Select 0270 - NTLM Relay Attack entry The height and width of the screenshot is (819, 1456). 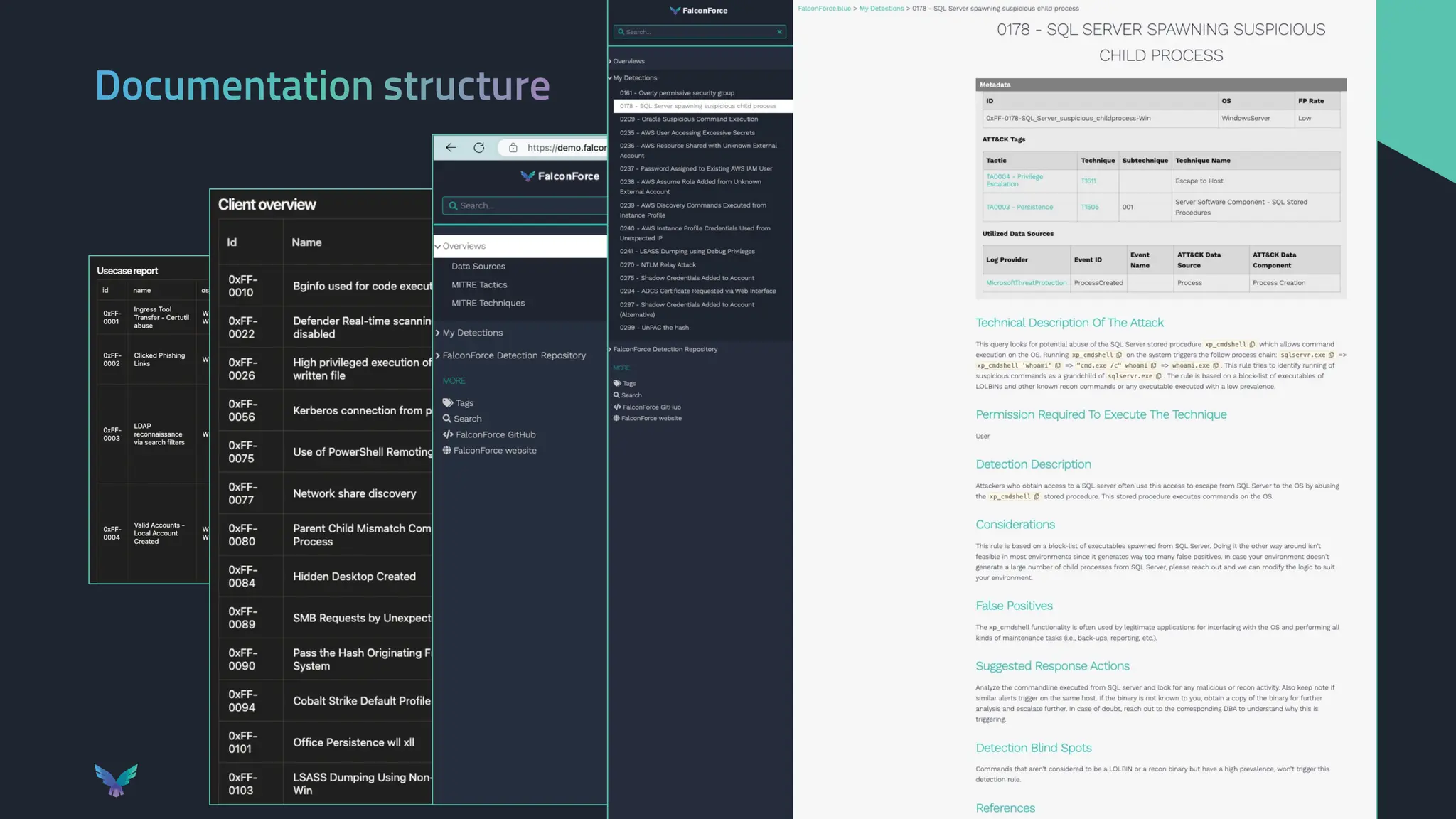tap(658, 264)
